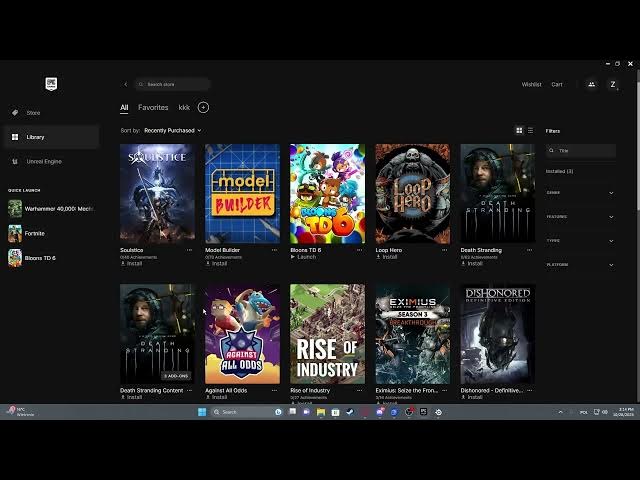Open Steam from the taskbar
640x480 pixels.
click(350, 412)
